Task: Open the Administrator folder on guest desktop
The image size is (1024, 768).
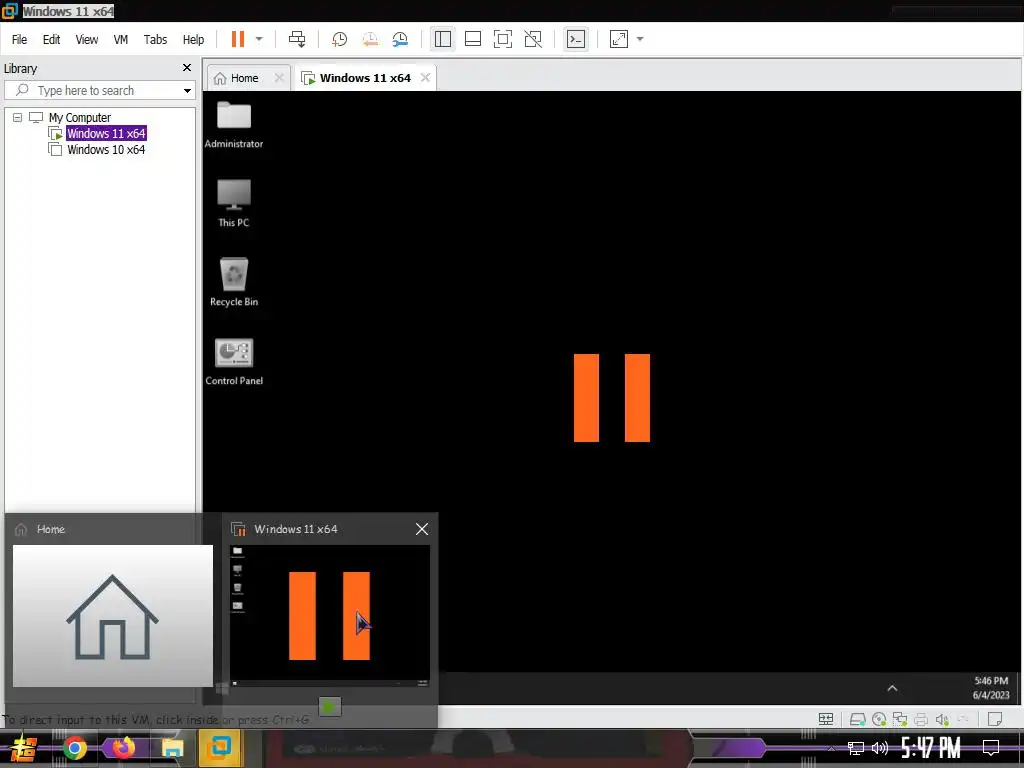Action: point(234,125)
